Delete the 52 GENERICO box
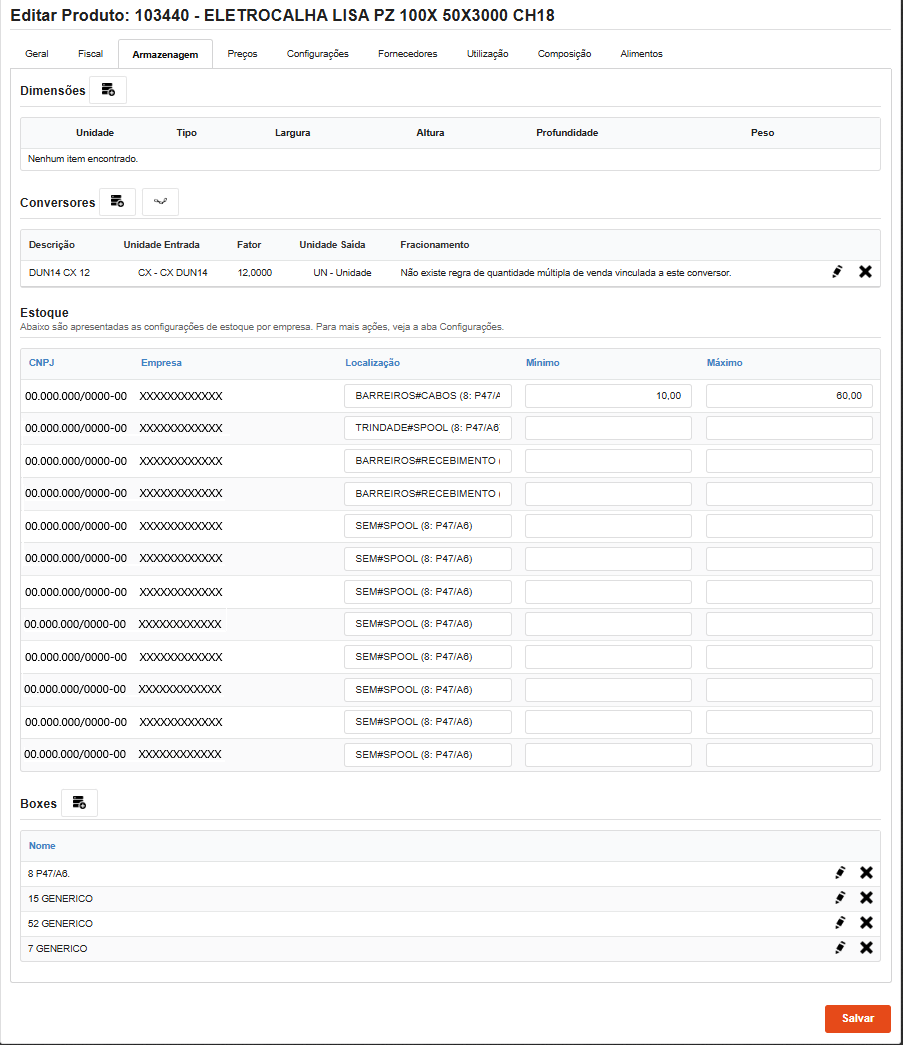The height and width of the screenshot is (1045, 903). coord(866,922)
